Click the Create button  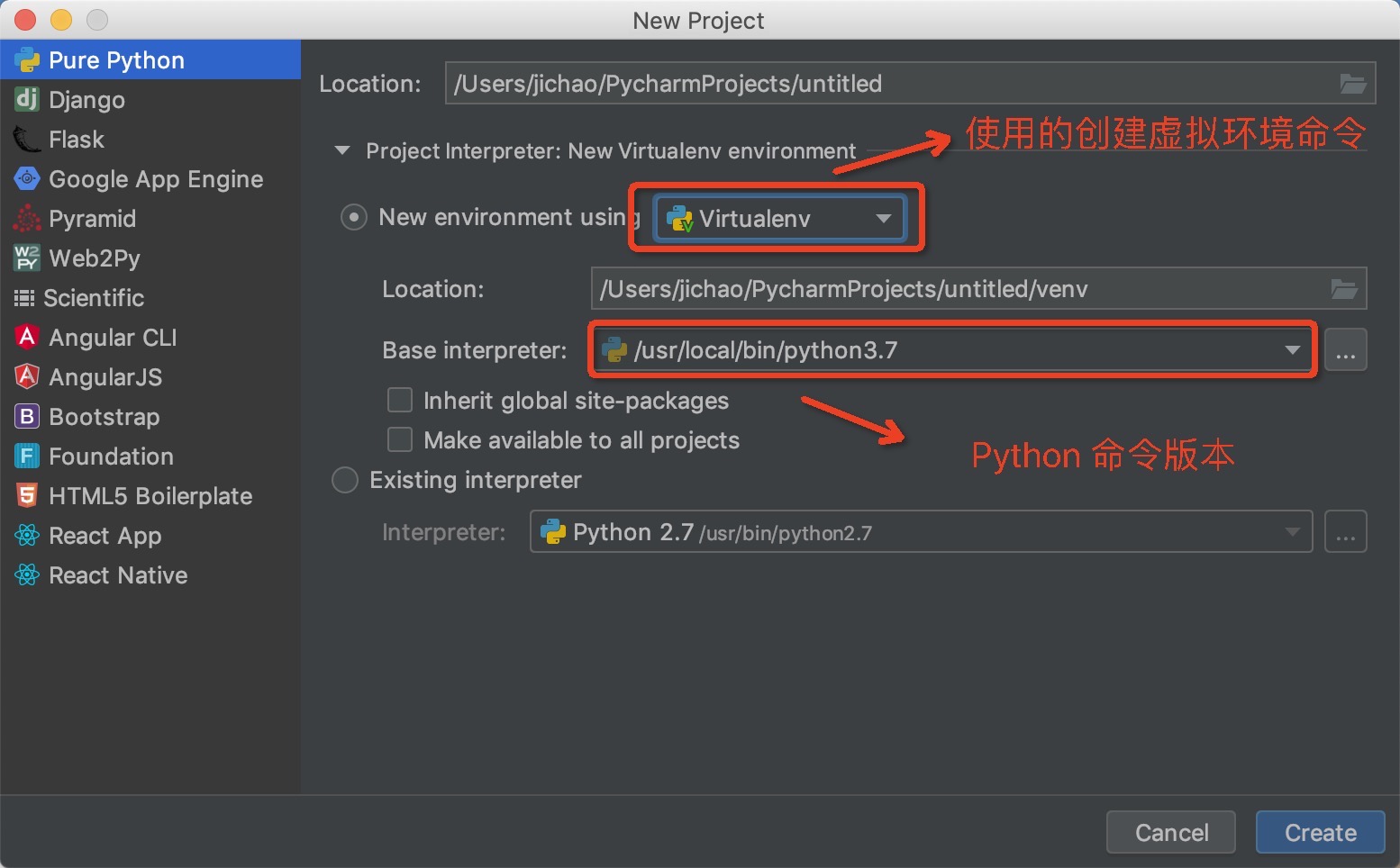tap(1320, 832)
